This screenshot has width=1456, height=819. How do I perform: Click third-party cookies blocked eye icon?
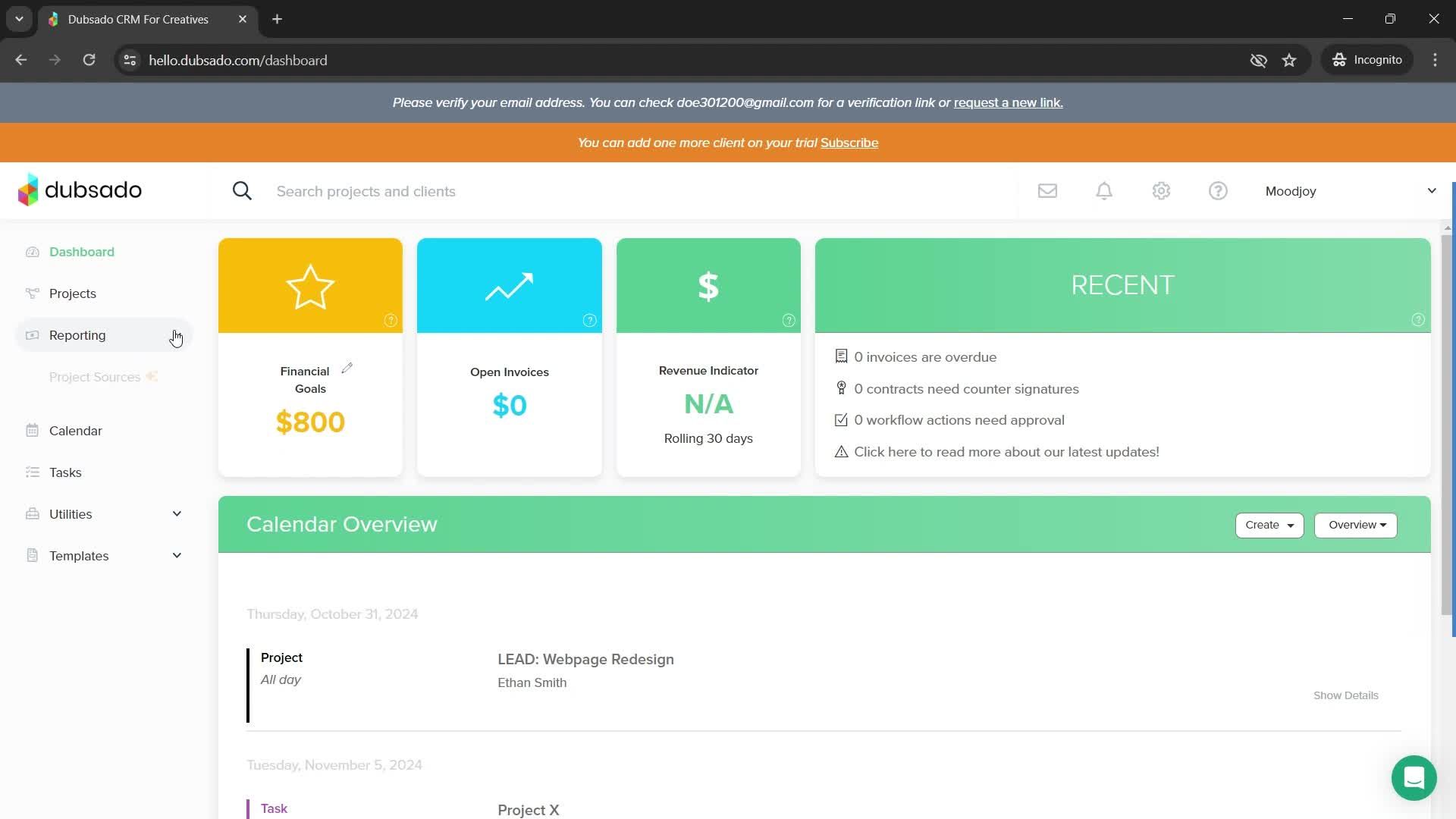click(1258, 60)
